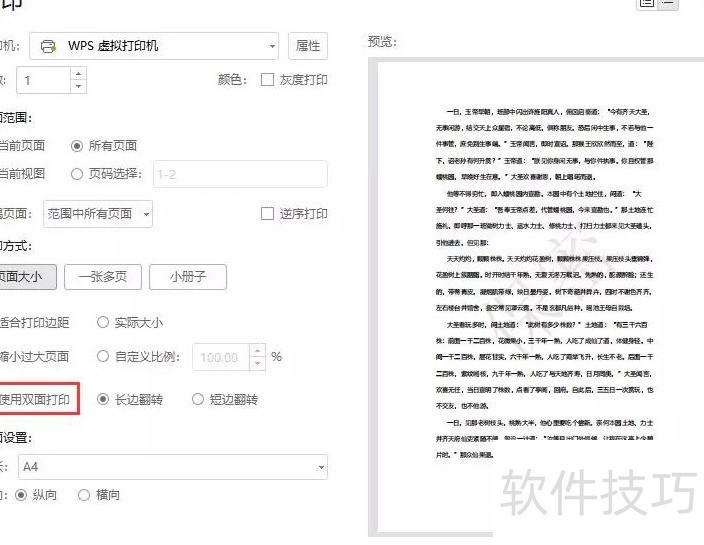Open the A4 paper size dropdown

pyautogui.click(x=173, y=467)
